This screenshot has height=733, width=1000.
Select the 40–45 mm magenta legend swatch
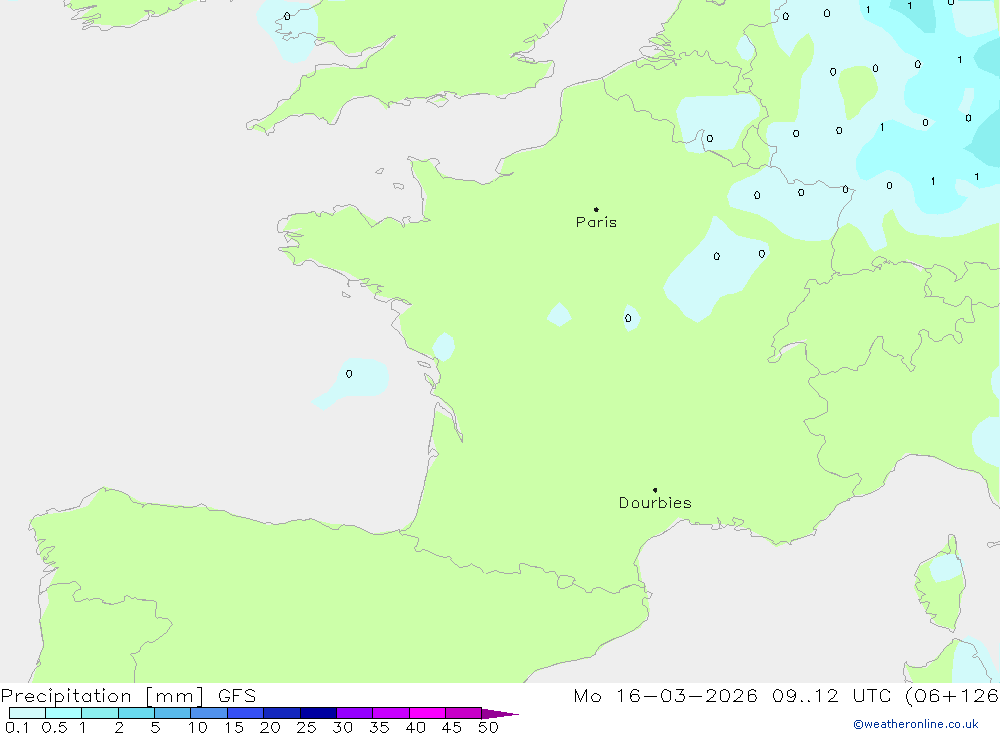(427, 713)
